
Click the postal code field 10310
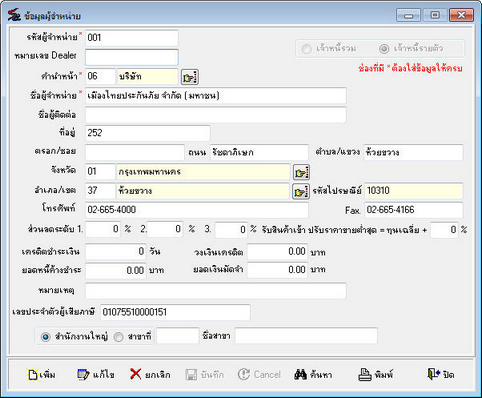tap(414, 191)
